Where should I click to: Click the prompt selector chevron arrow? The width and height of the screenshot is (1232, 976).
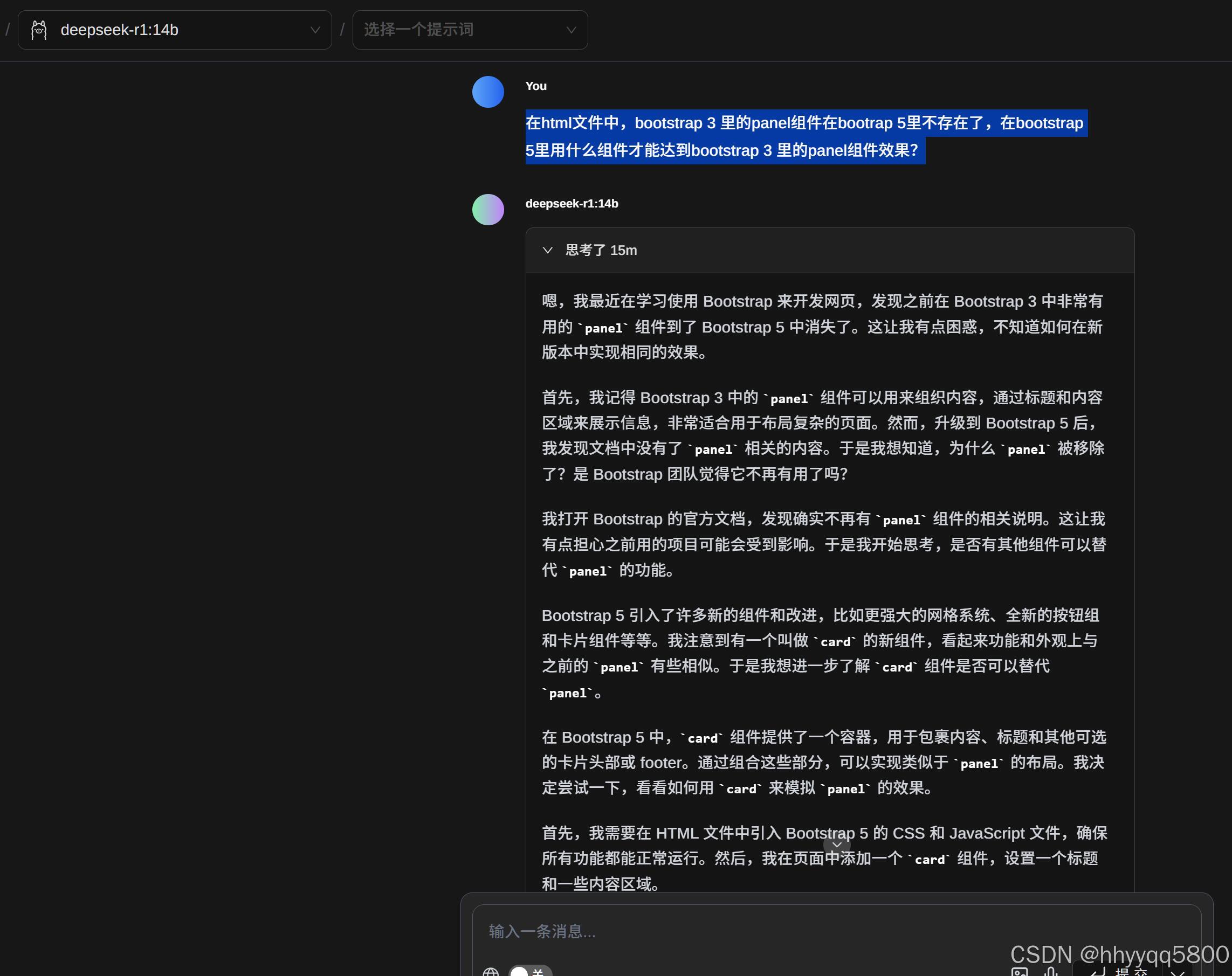(x=571, y=30)
